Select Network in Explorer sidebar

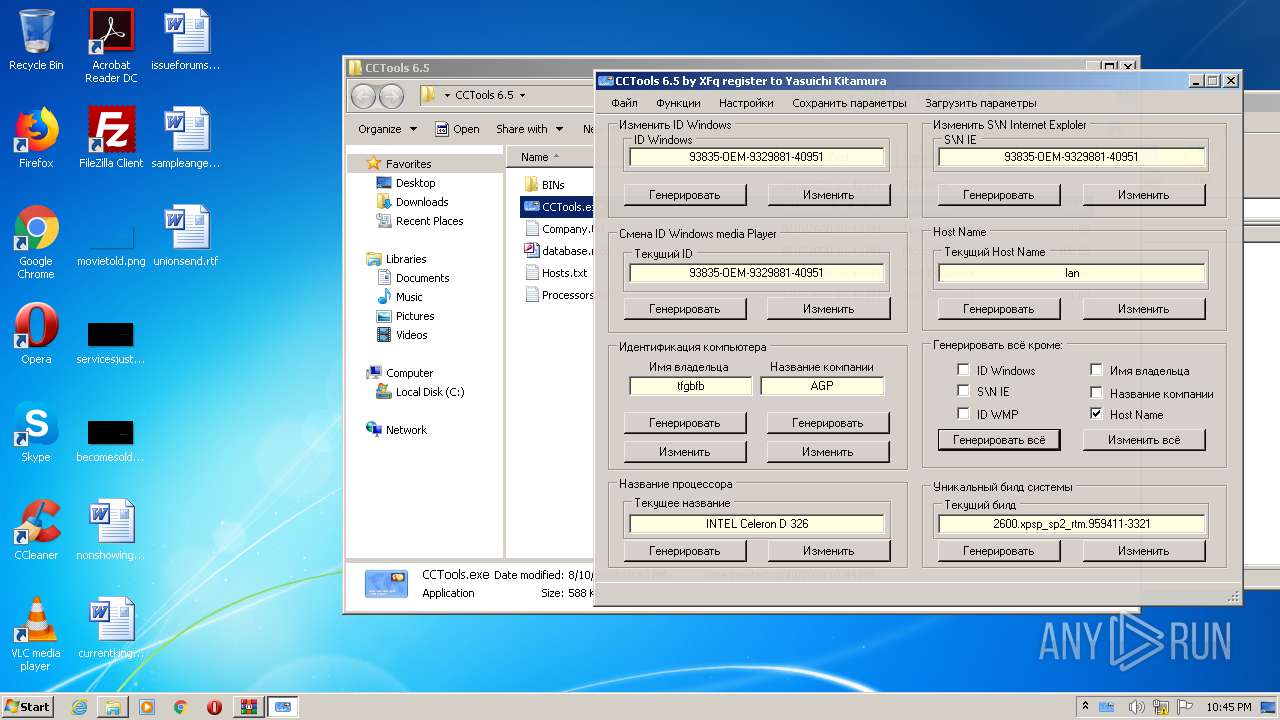[406, 430]
